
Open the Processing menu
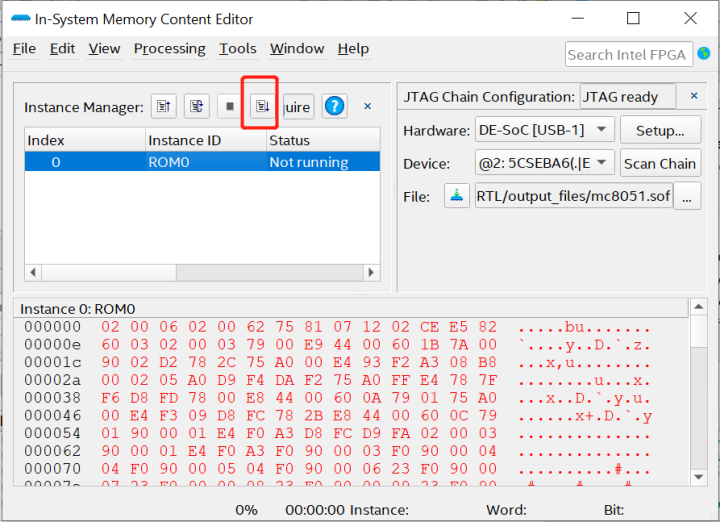pos(169,49)
